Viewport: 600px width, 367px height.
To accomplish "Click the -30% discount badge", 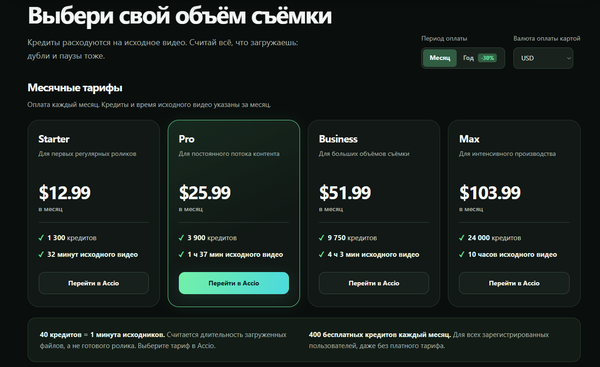I will [x=488, y=58].
